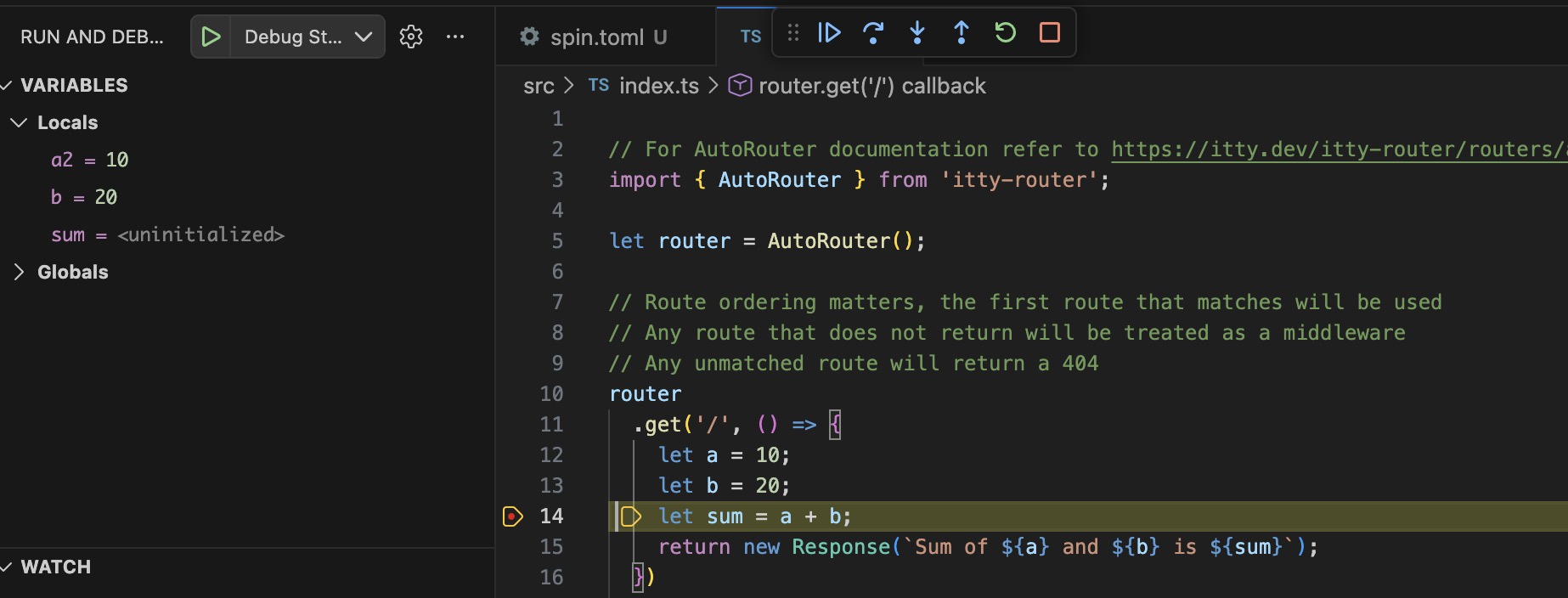
Task: Click 'let a = 10;' on line 12
Action: point(725,455)
